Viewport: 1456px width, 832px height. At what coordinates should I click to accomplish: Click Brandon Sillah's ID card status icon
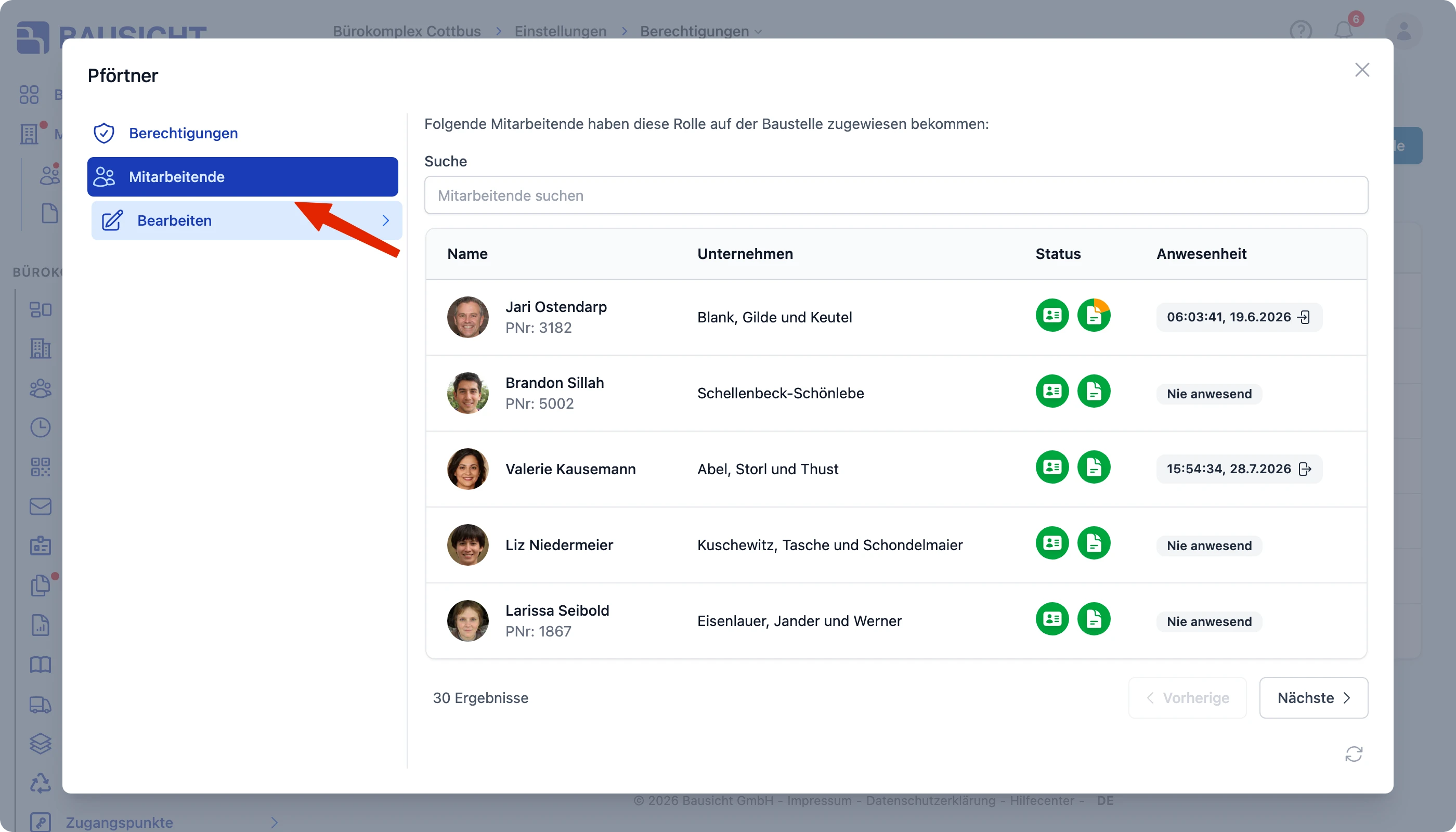(1052, 392)
